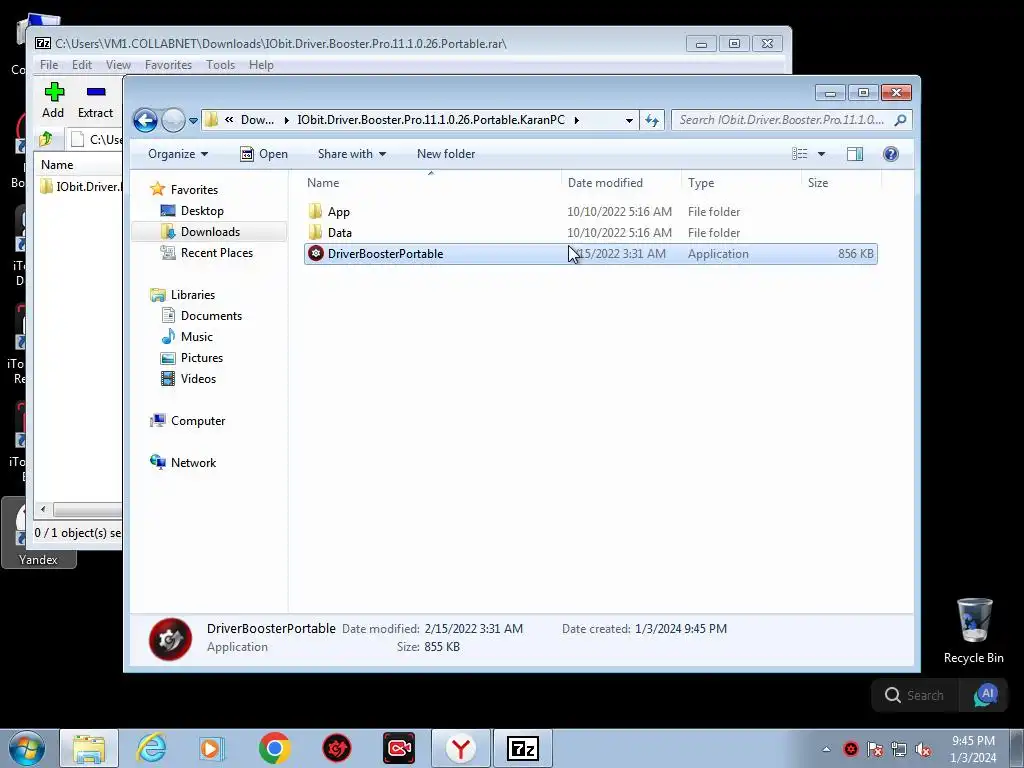
Task: Click the Back navigation arrow in Explorer
Action: coord(145,120)
